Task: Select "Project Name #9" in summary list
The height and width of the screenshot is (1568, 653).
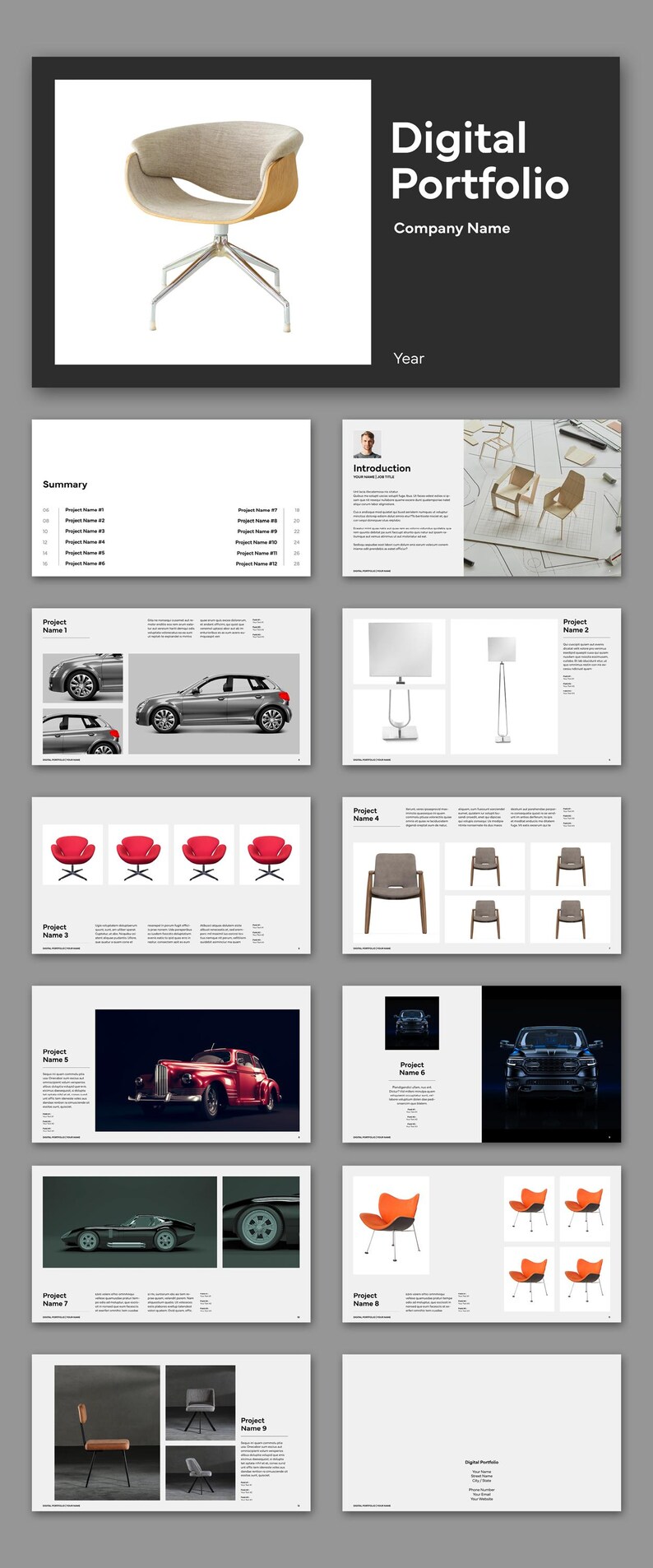Action: point(257,531)
